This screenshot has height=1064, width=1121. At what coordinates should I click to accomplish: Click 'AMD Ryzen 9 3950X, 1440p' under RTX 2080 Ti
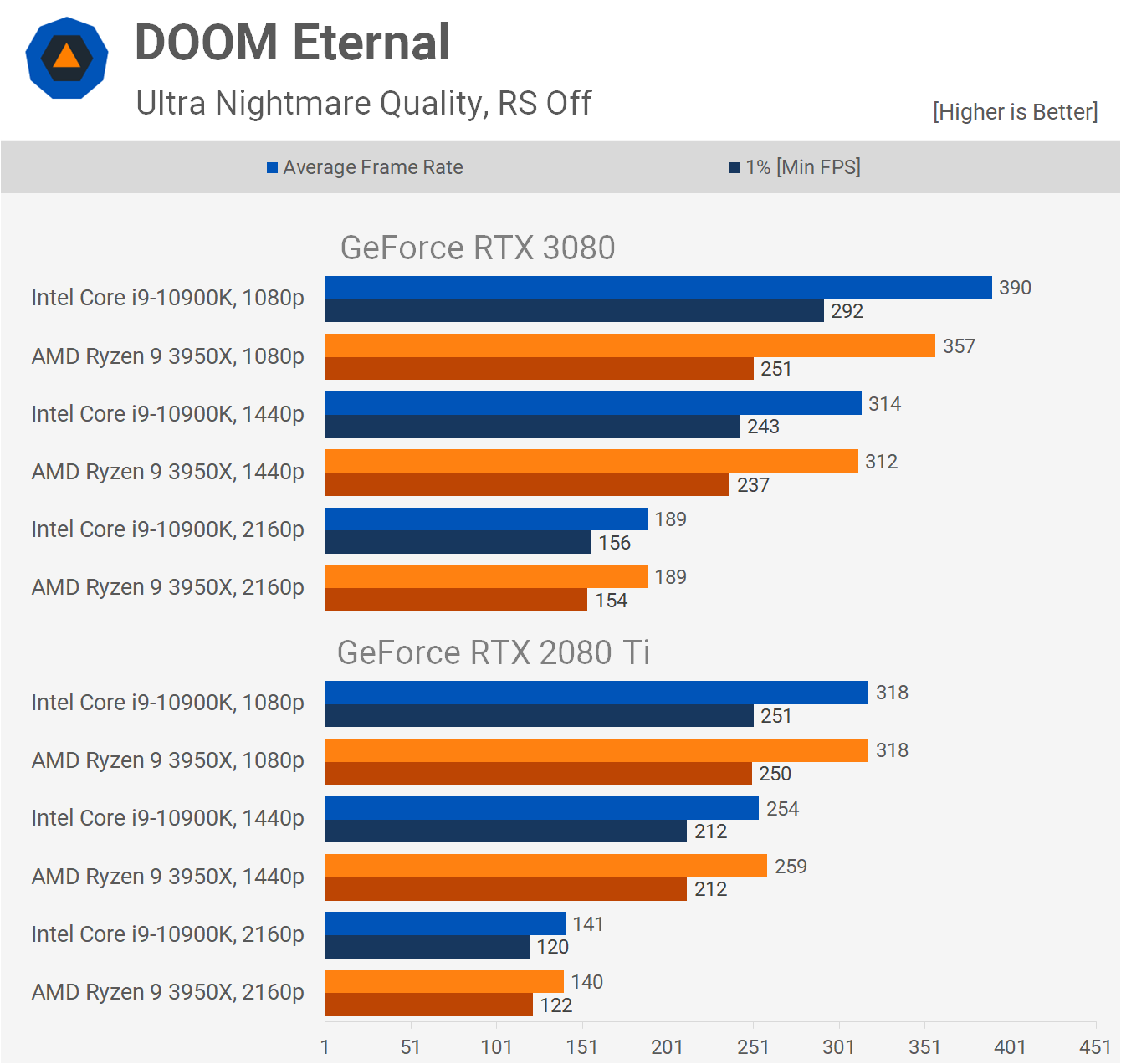167,877
